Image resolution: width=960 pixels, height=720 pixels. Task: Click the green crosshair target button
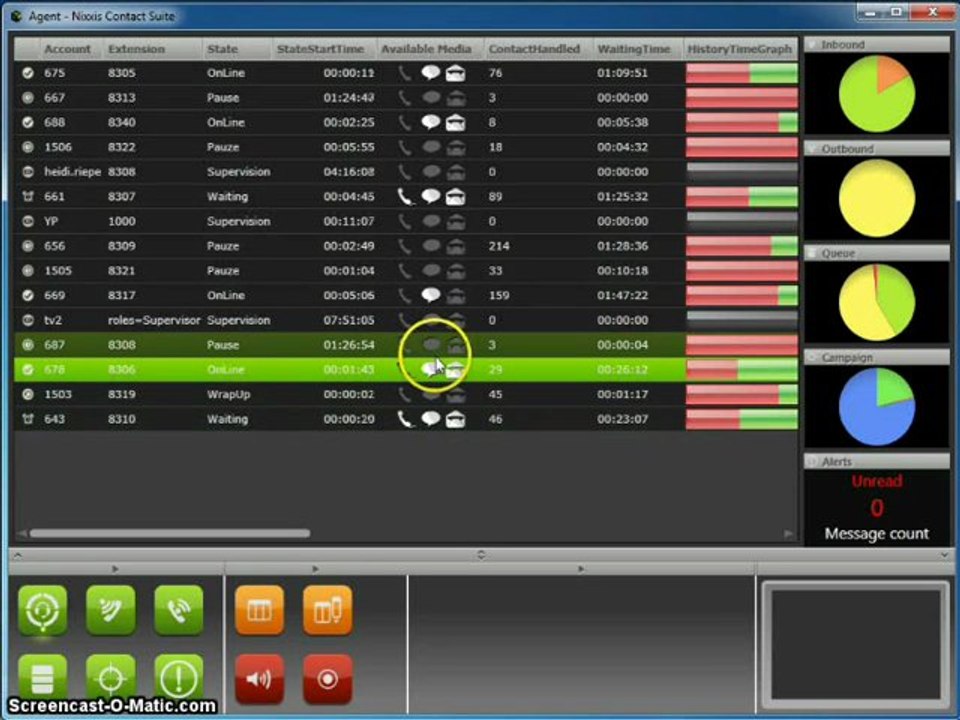click(111, 678)
